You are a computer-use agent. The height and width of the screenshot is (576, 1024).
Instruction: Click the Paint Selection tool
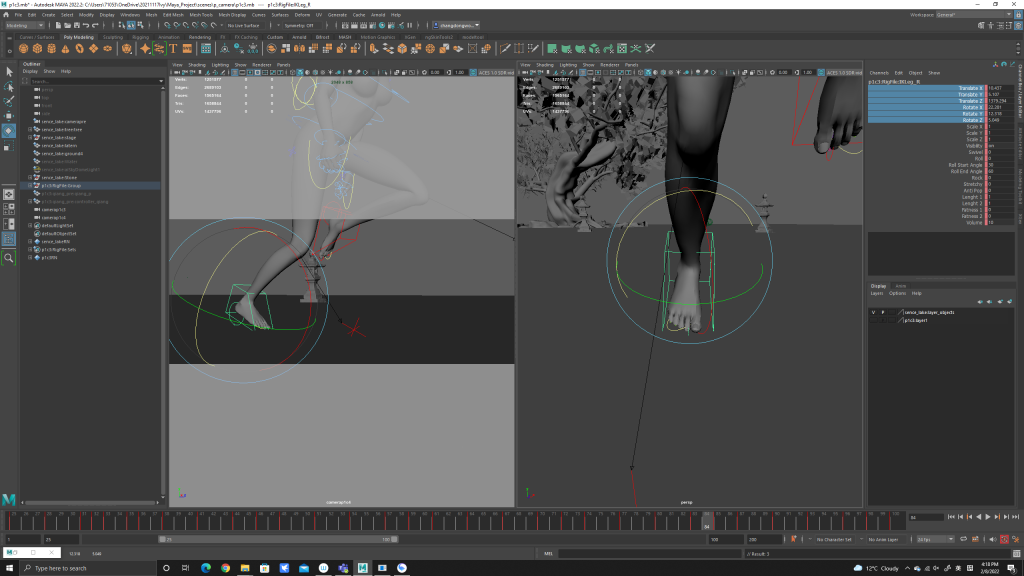pyautogui.click(x=10, y=101)
